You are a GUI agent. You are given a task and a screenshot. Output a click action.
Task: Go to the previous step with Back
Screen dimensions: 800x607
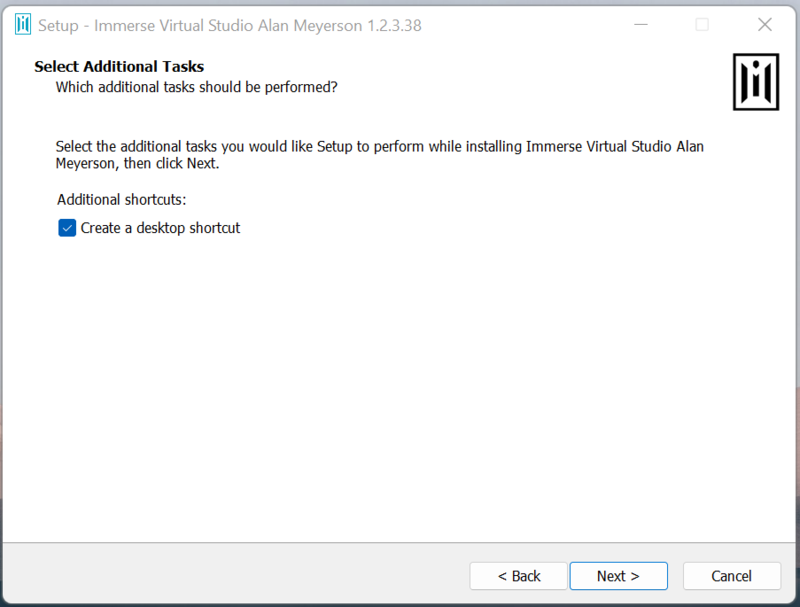(x=519, y=576)
